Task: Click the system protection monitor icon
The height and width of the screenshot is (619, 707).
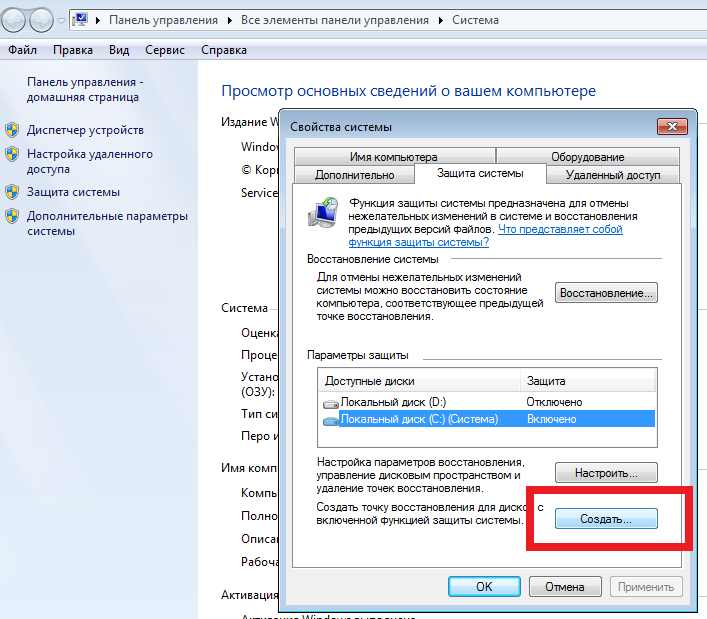Action: (x=323, y=213)
